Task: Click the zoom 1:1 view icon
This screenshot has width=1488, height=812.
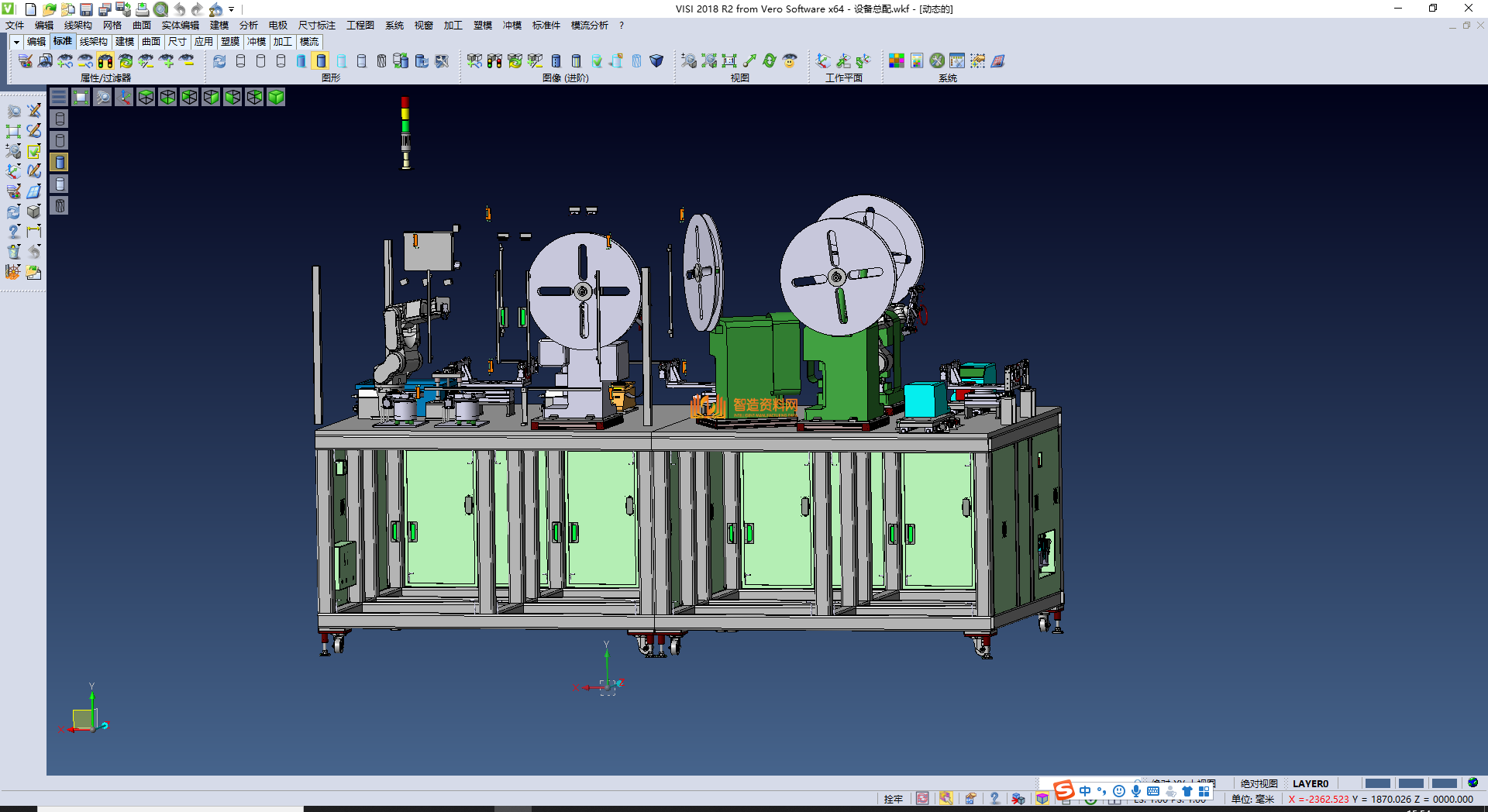Action: [729, 60]
